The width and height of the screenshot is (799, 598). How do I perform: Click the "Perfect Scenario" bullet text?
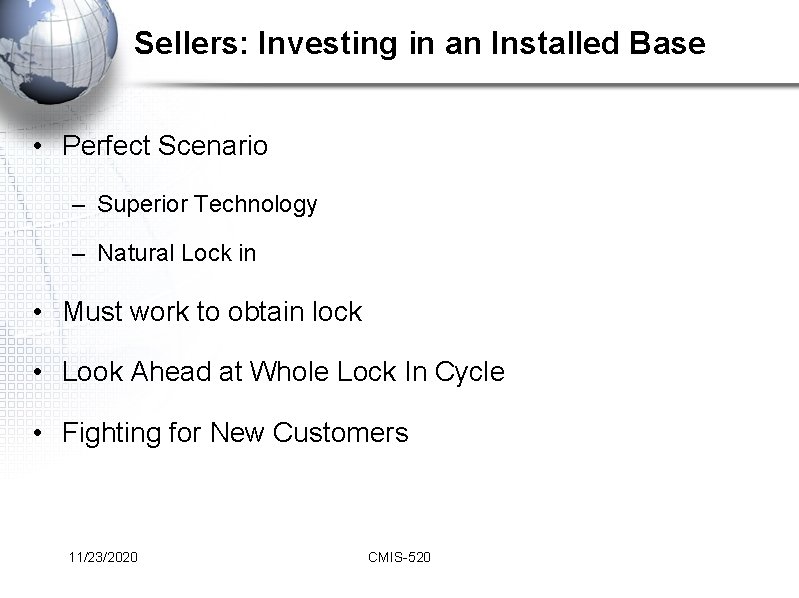(x=165, y=146)
